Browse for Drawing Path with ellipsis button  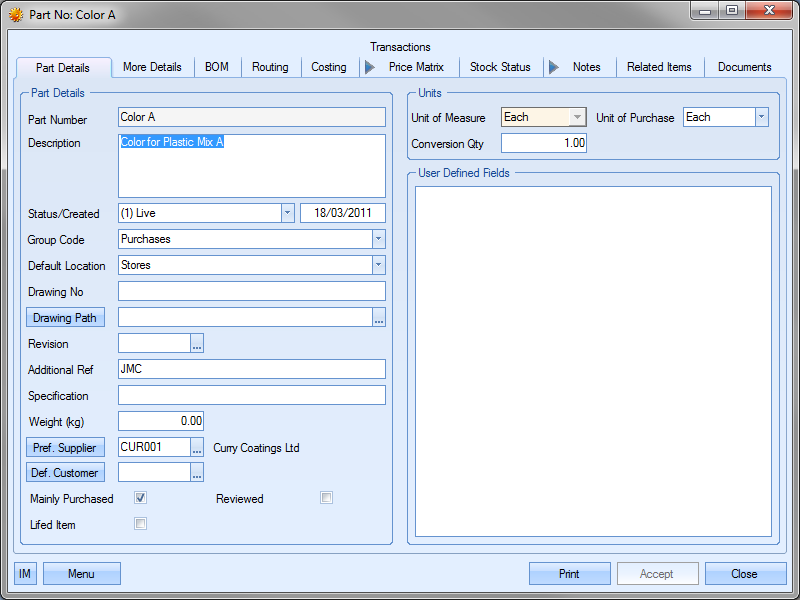click(x=379, y=318)
